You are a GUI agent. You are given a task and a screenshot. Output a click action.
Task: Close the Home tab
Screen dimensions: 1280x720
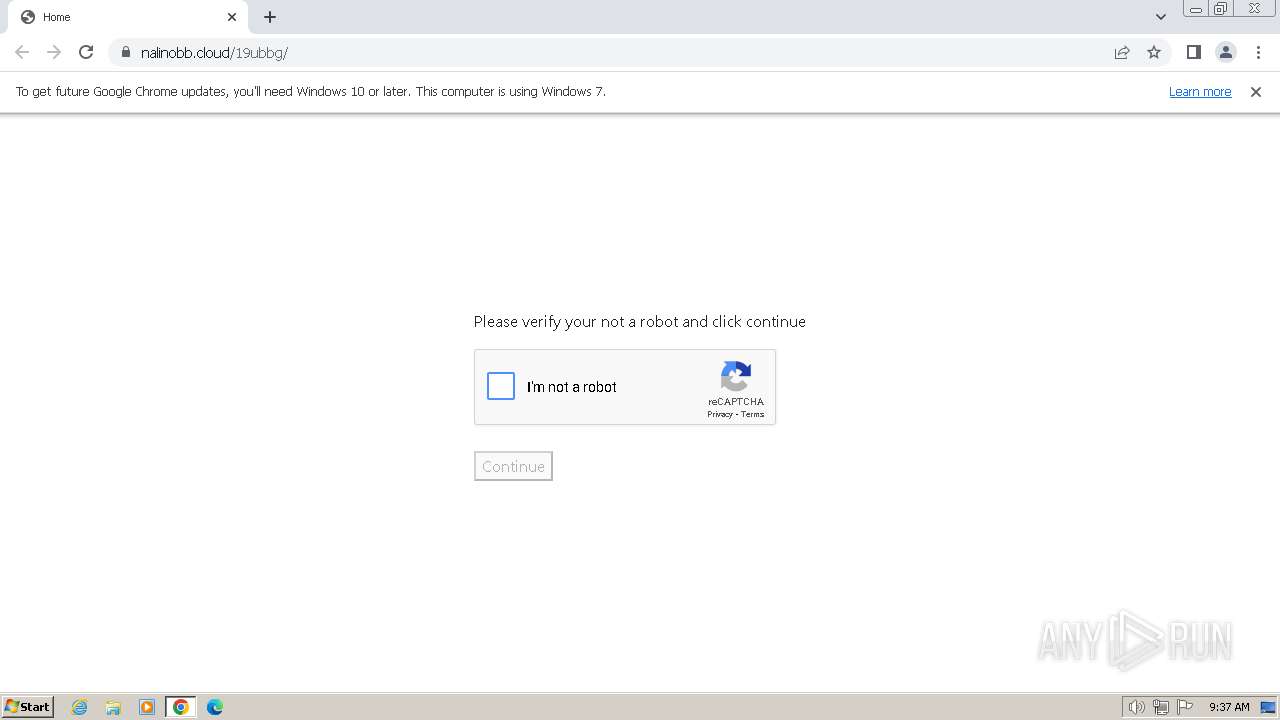[232, 17]
